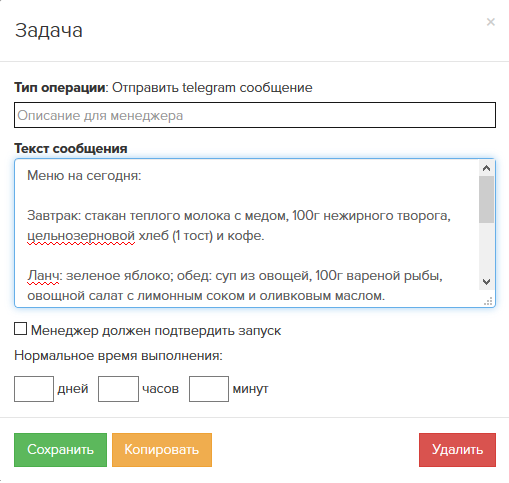Click the 'овощной салат' line in message
The image size is (509, 483).
point(206,296)
